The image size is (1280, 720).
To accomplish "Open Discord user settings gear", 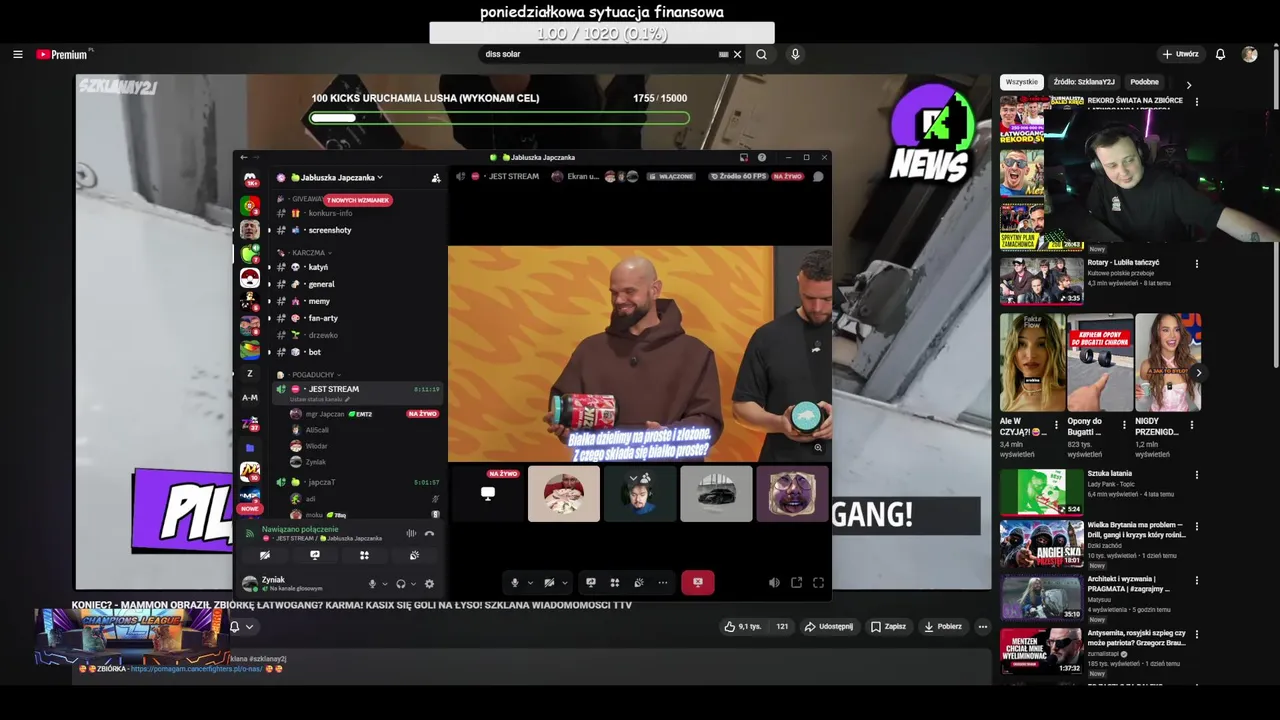I will pyautogui.click(x=429, y=584).
